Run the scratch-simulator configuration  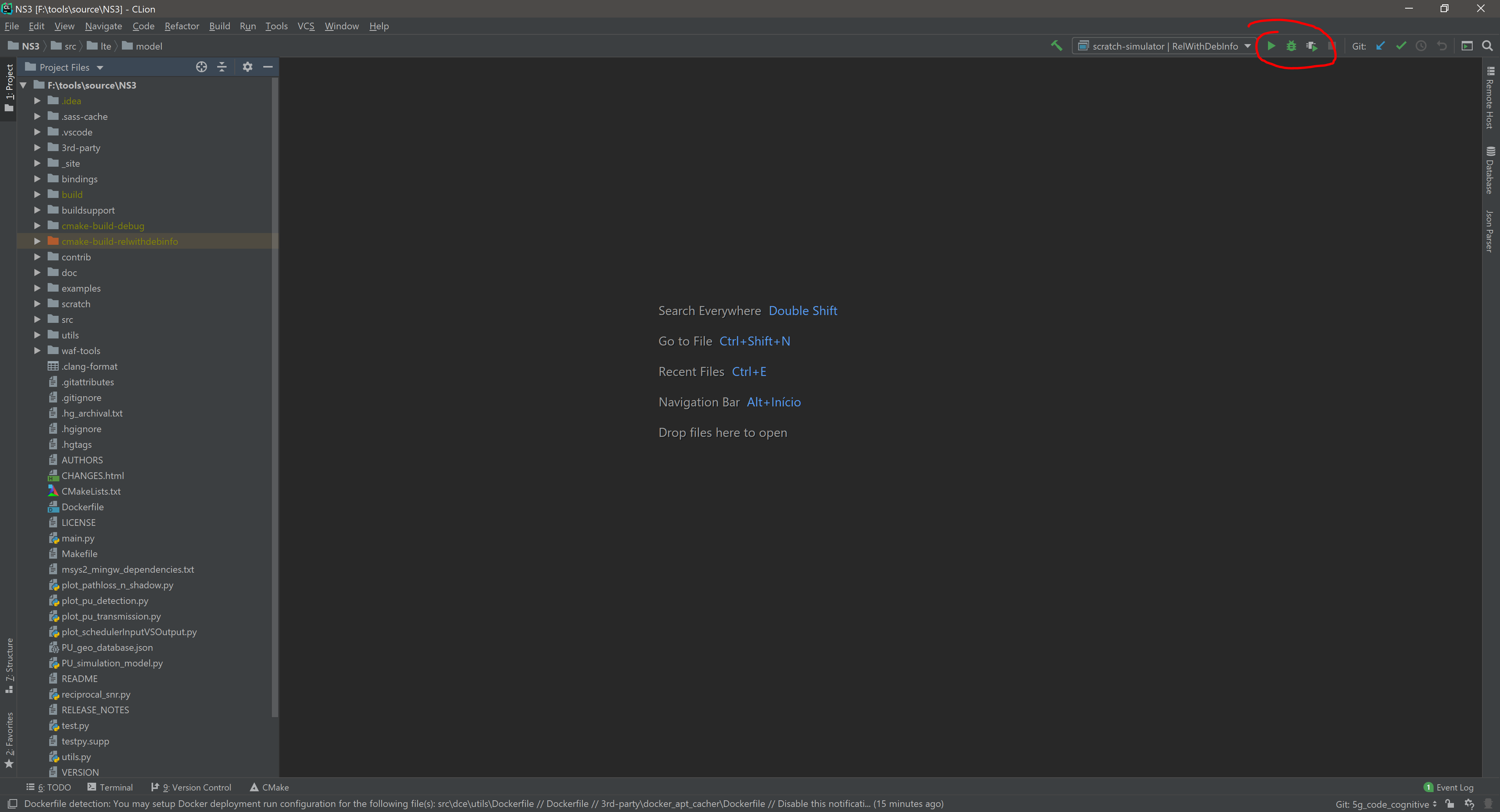click(1271, 46)
